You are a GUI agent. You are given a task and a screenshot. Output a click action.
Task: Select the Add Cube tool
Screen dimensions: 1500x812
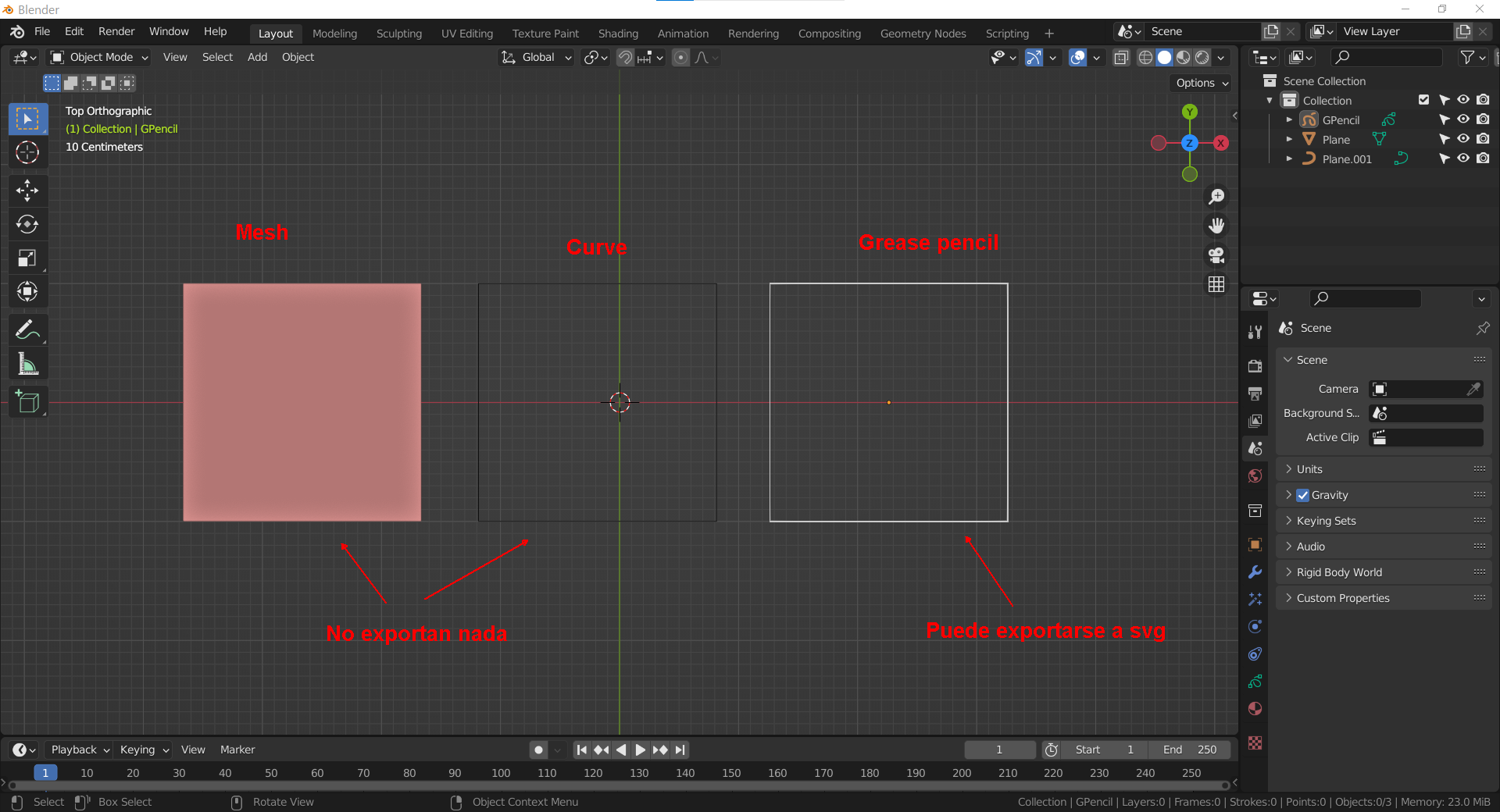[x=28, y=402]
